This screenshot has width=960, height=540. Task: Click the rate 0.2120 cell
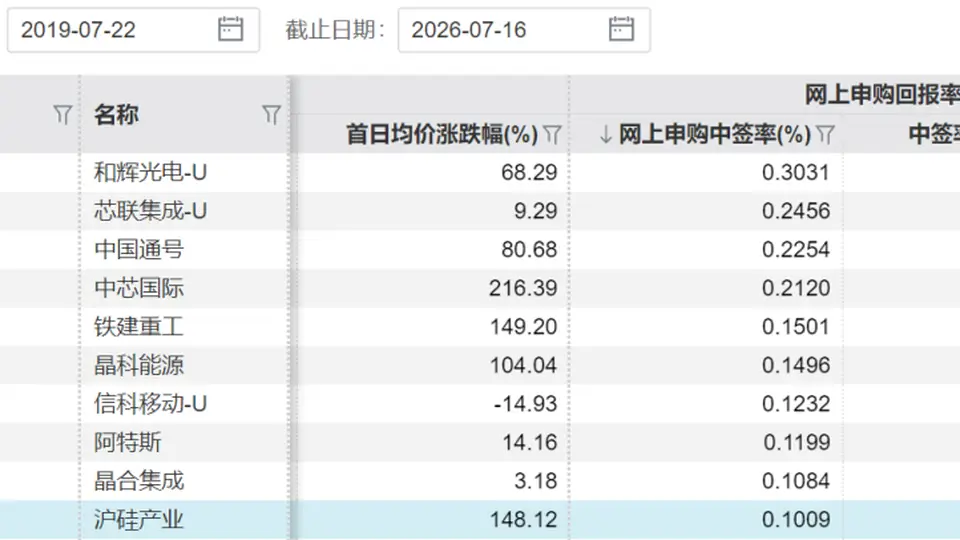click(796, 288)
